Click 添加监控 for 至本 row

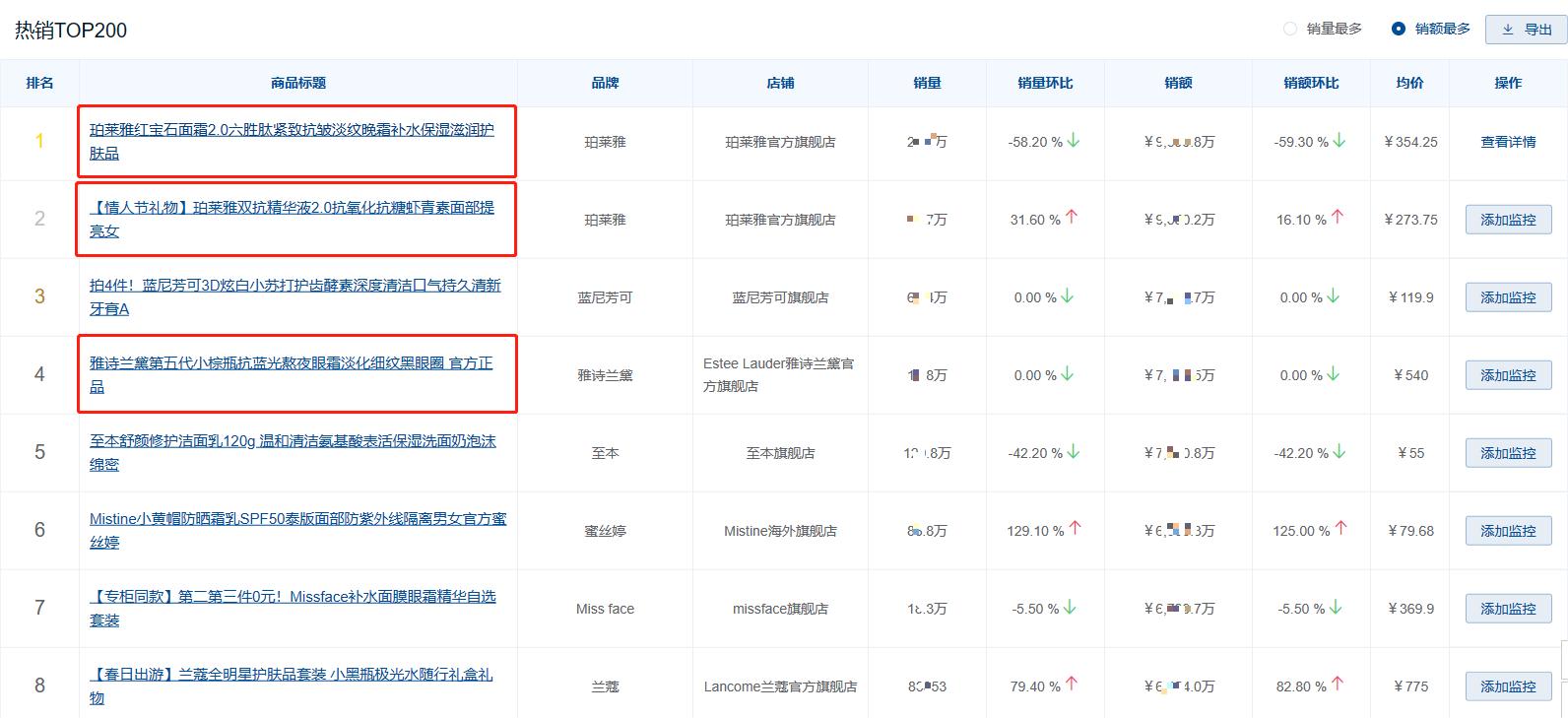(x=1508, y=453)
